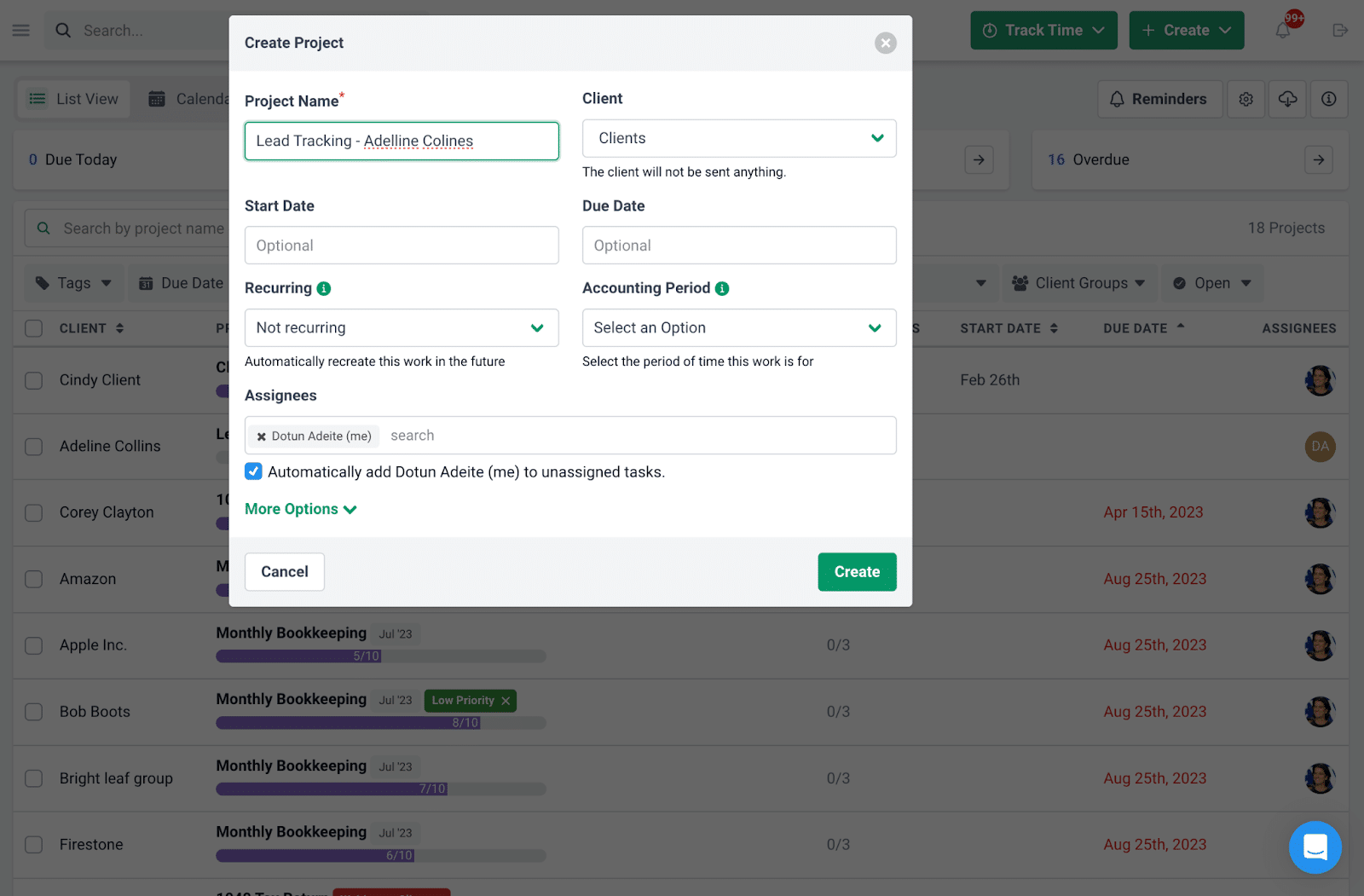Open the Create dropdown in top bar

pos(1187,31)
